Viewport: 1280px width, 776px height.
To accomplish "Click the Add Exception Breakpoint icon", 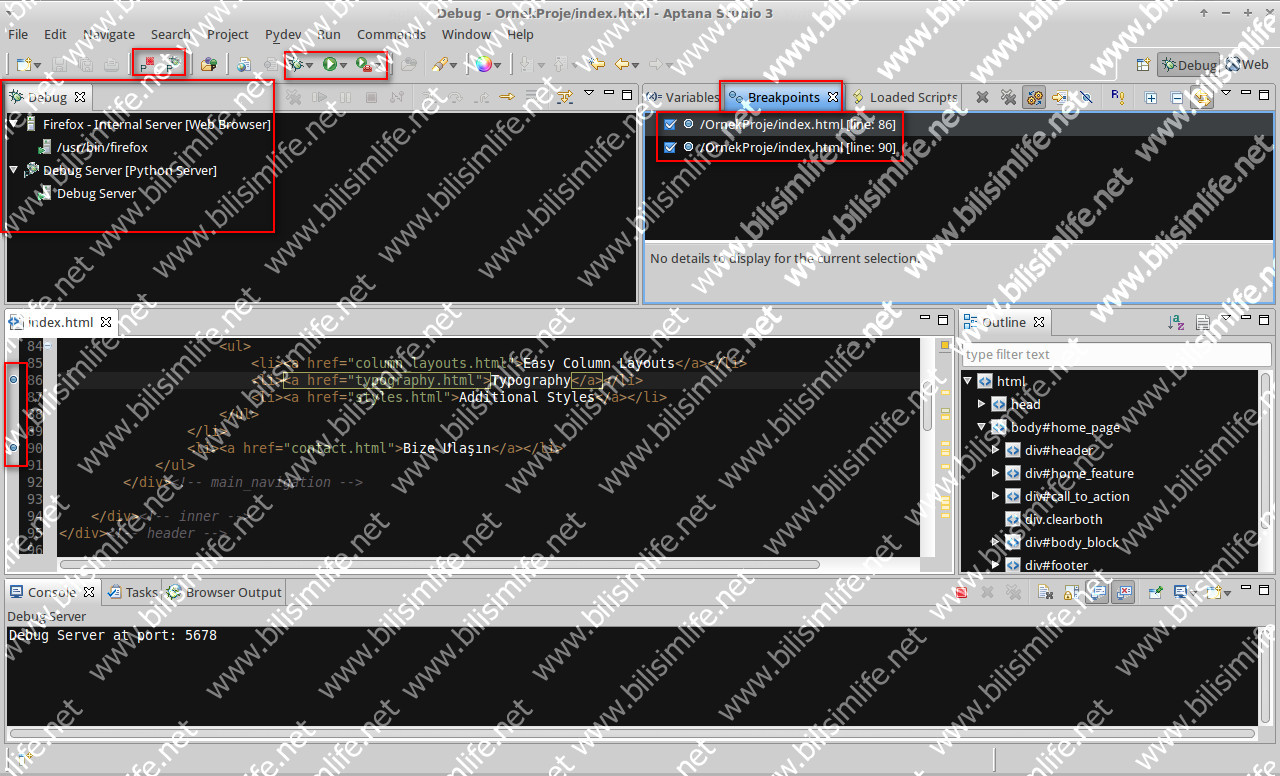I will point(1118,97).
